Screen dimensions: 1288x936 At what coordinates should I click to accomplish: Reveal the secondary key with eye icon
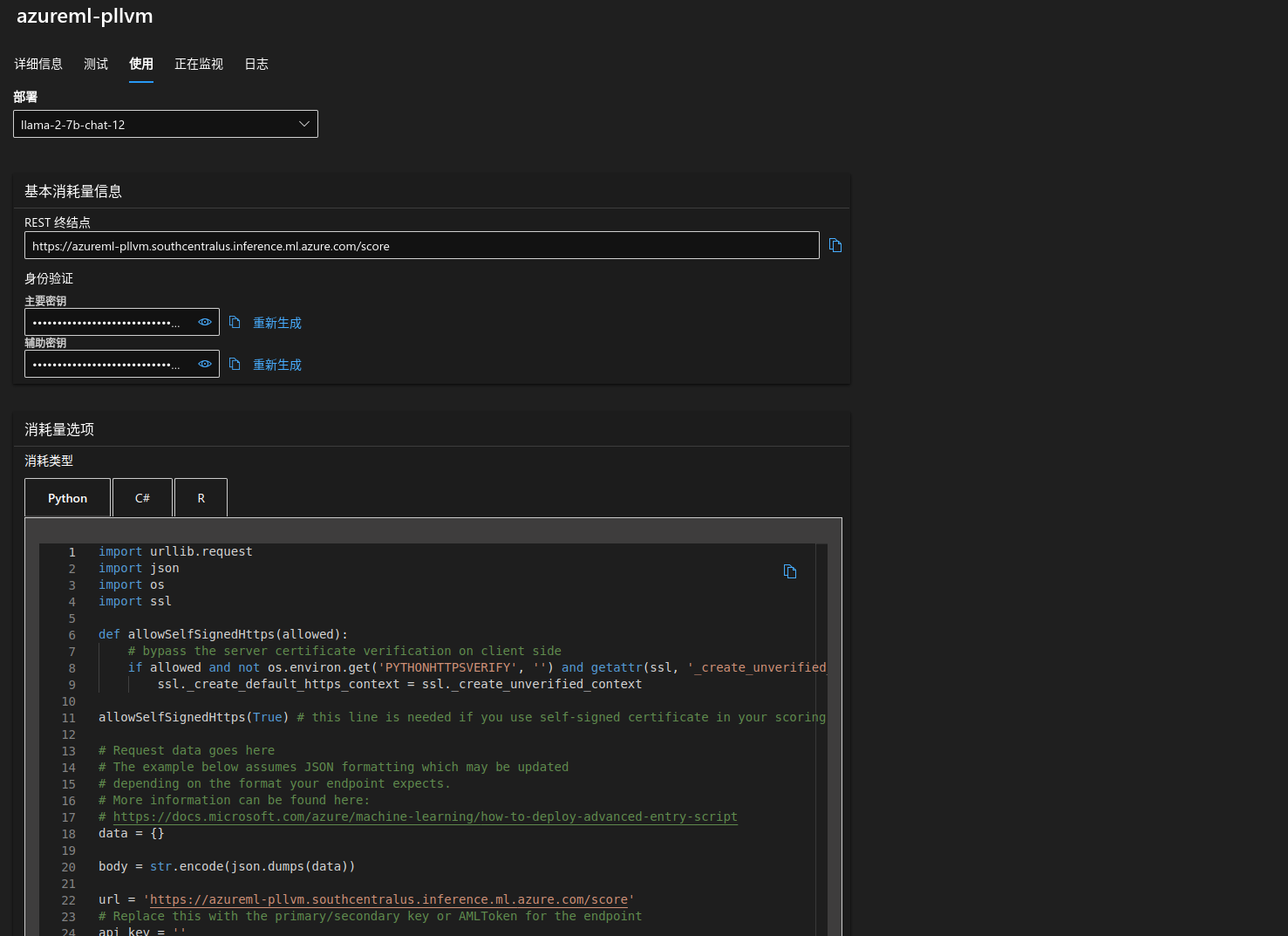[205, 364]
